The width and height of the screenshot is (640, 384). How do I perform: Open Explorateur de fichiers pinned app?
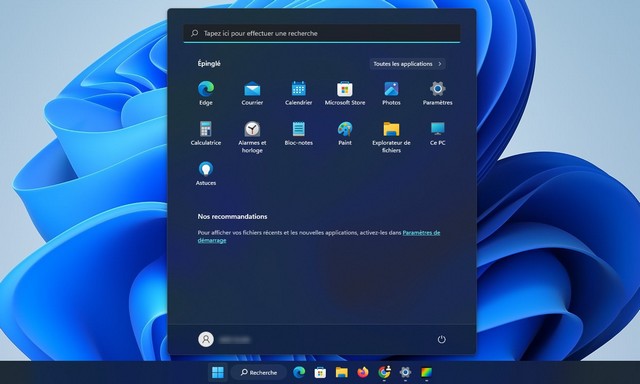point(391,137)
